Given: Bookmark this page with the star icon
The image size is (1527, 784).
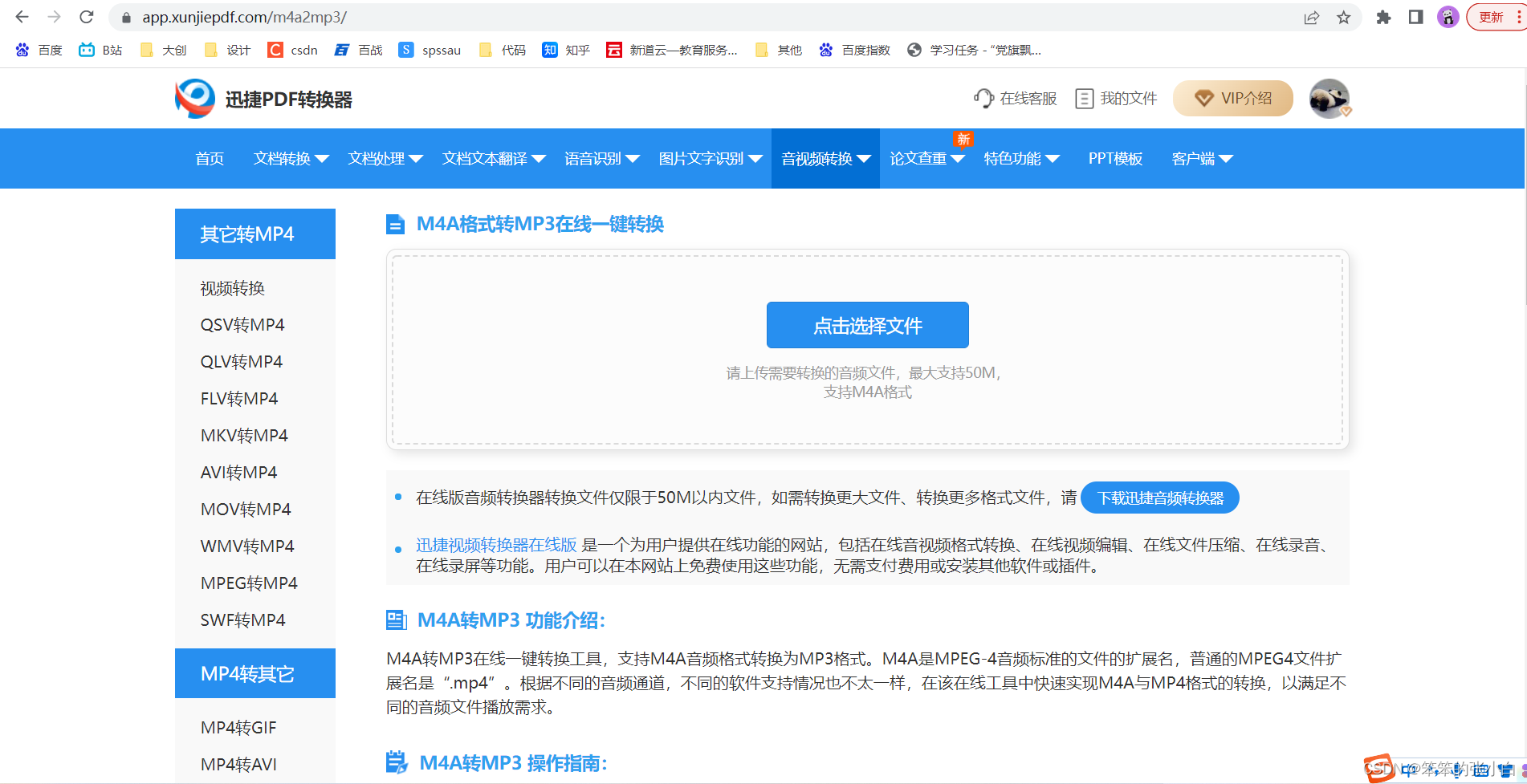Looking at the screenshot, I should [x=1344, y=17].
